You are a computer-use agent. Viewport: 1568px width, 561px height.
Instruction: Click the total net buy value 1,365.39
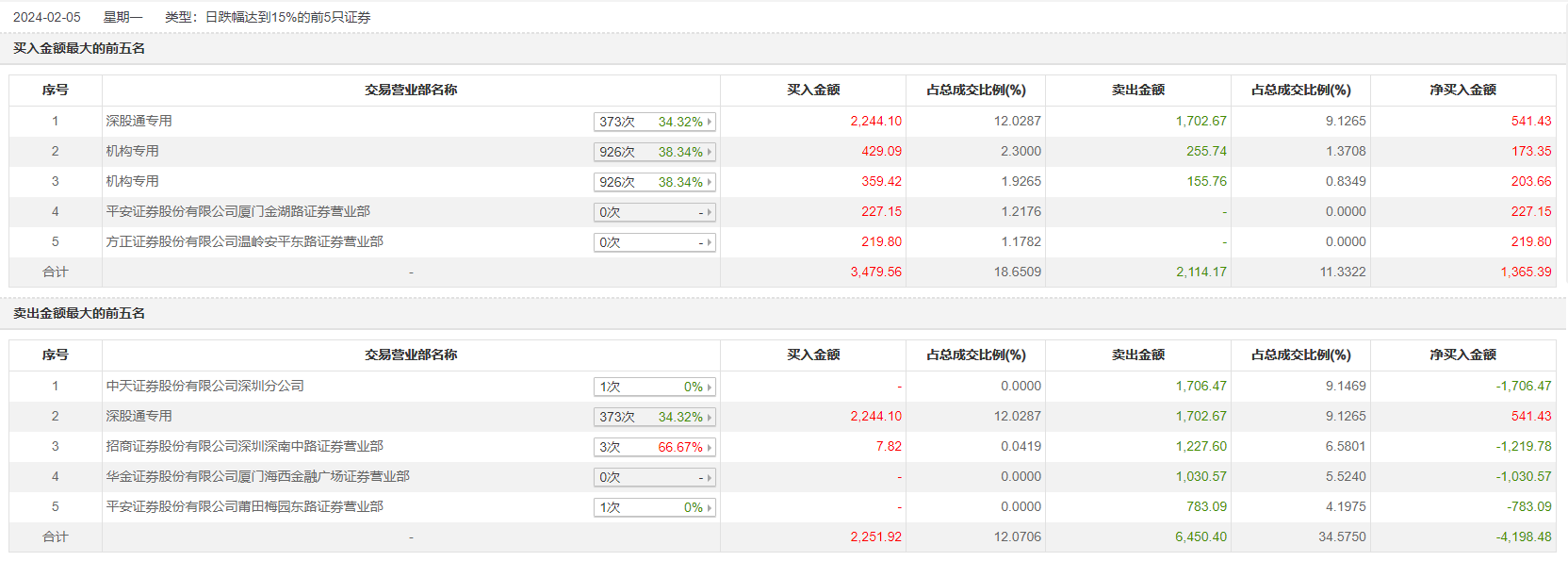[x=1526, y=272]
